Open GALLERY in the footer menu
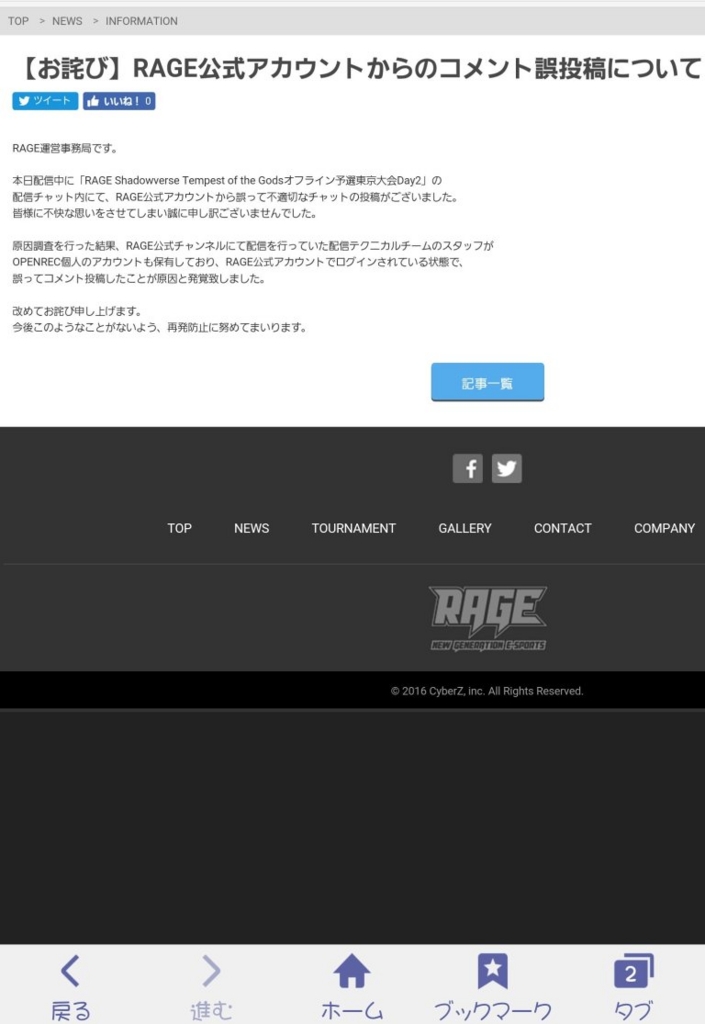The width and height of the screenshot is (705, 1024). coord(465,528)
